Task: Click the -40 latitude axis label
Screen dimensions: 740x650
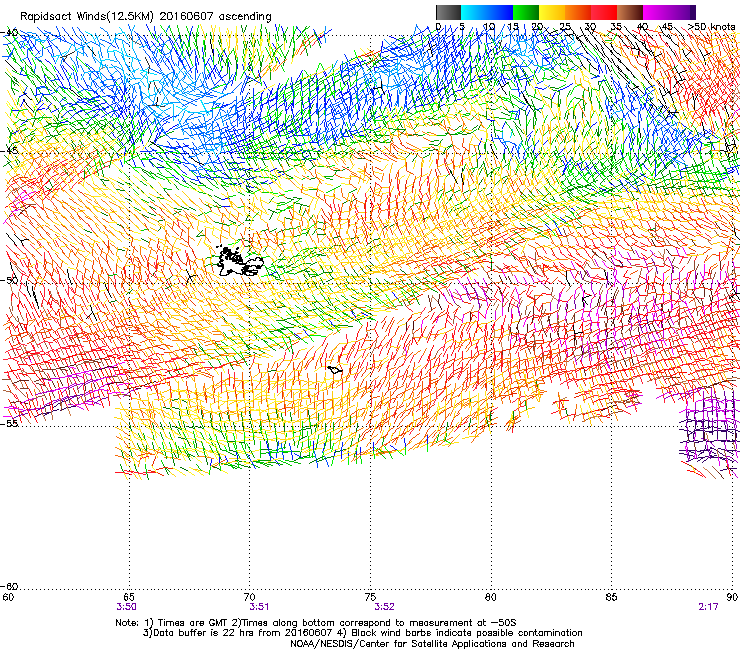Action: [x=9, y=33]
